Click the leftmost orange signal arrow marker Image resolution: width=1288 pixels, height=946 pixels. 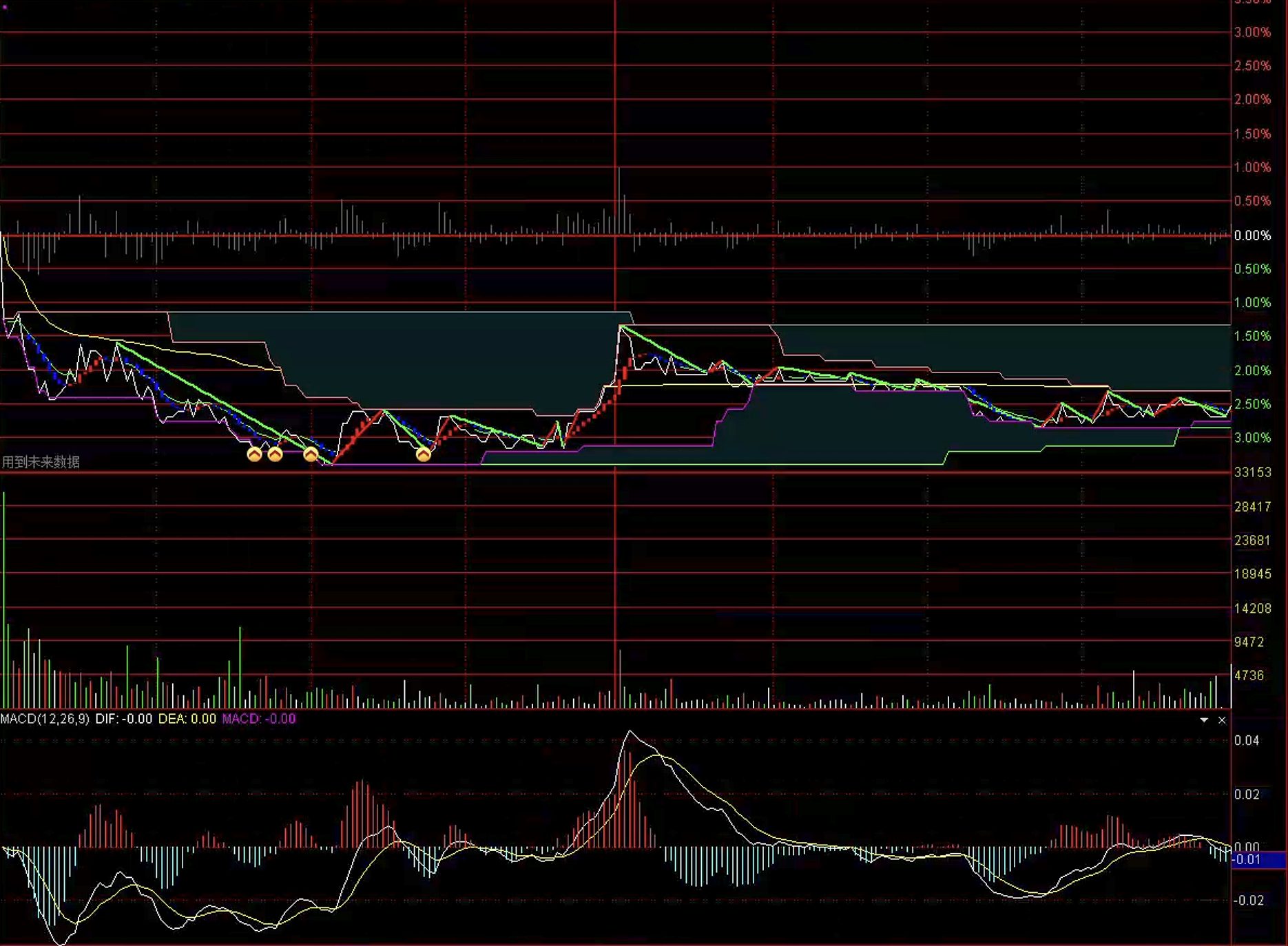(x=254, y=454)
